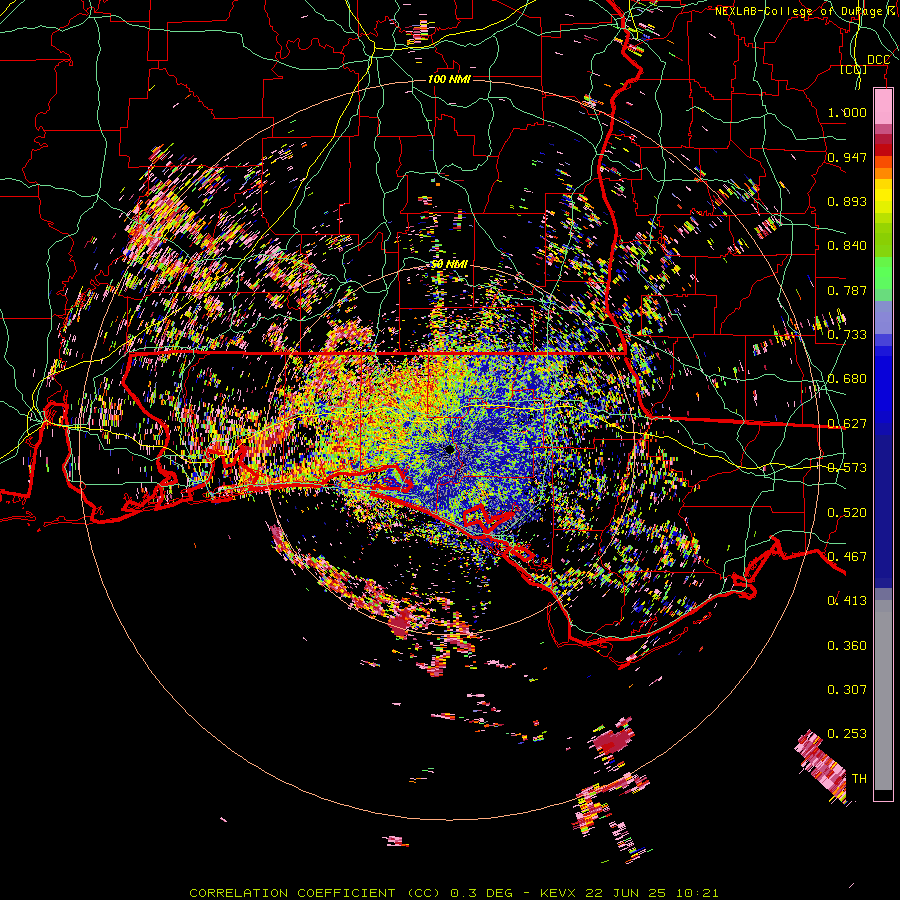Click the 0.520 legend value

point(847,513)
